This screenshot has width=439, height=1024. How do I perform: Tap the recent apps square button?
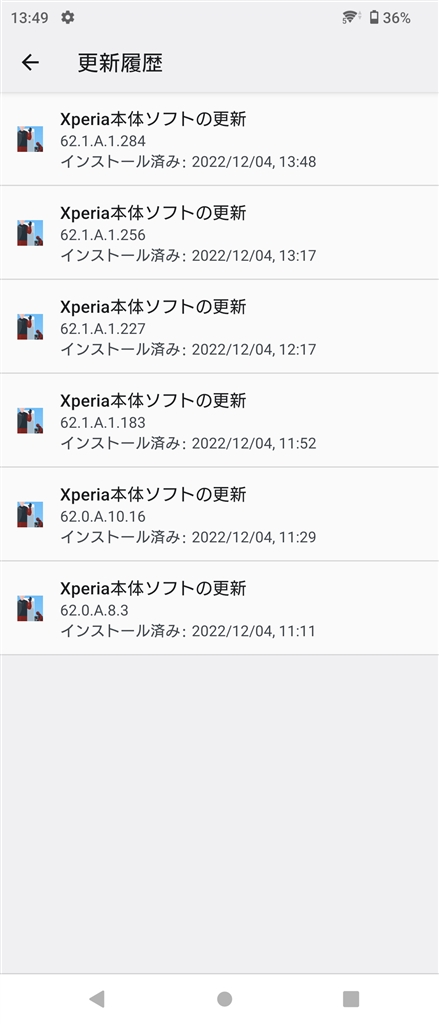[x=351, y=998]
